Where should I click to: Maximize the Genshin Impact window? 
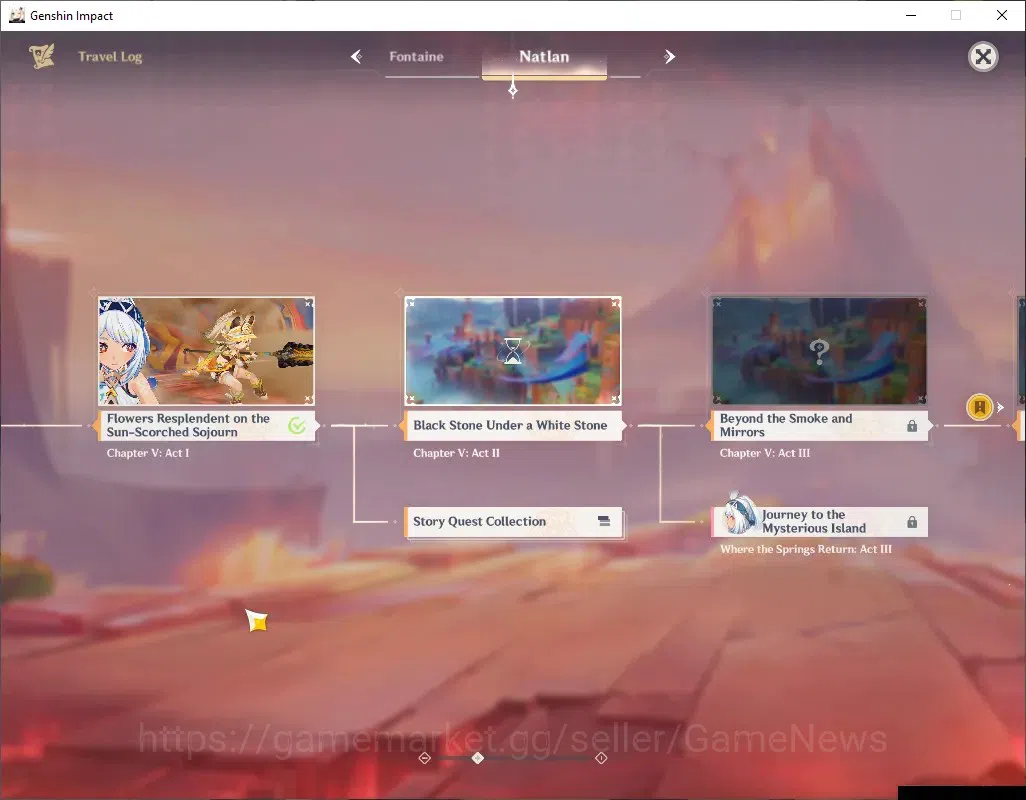point(956,15)
